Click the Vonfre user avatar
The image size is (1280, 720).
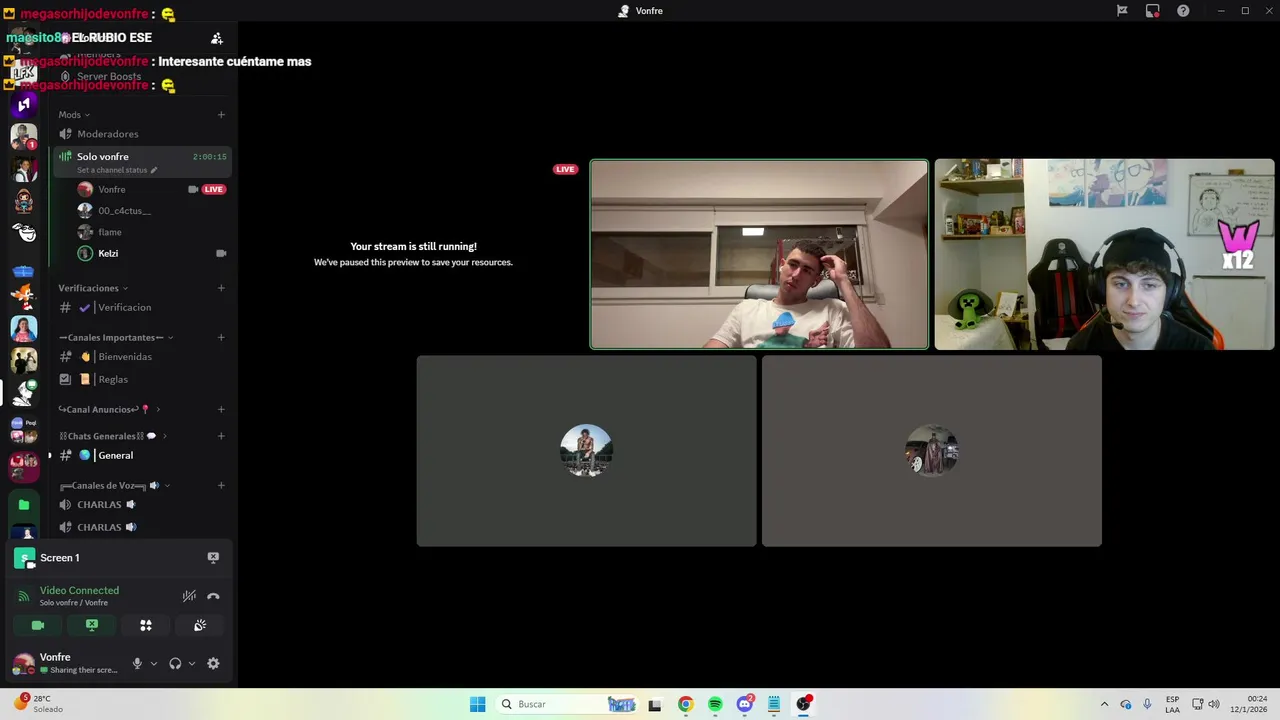23,663
